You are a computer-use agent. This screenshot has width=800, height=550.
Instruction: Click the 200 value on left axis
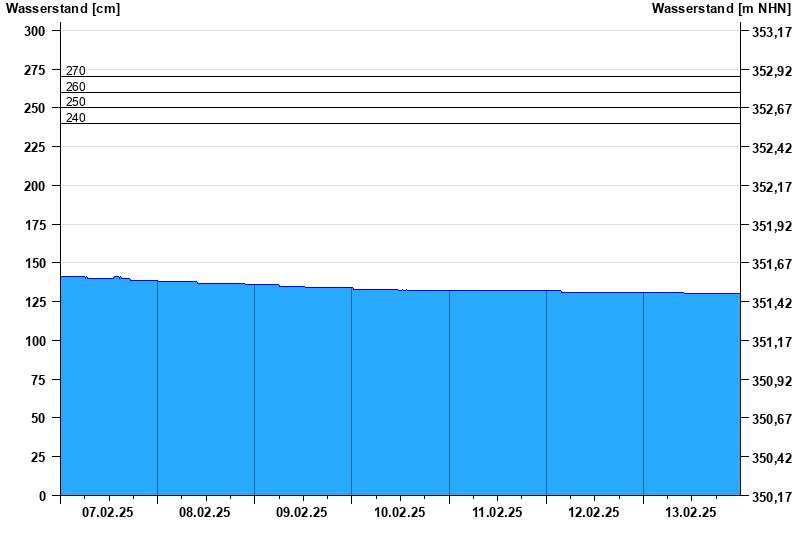pos(35,186)
